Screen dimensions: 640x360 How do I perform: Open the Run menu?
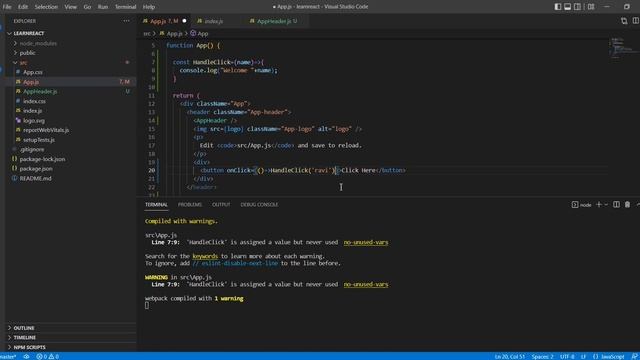103,7
